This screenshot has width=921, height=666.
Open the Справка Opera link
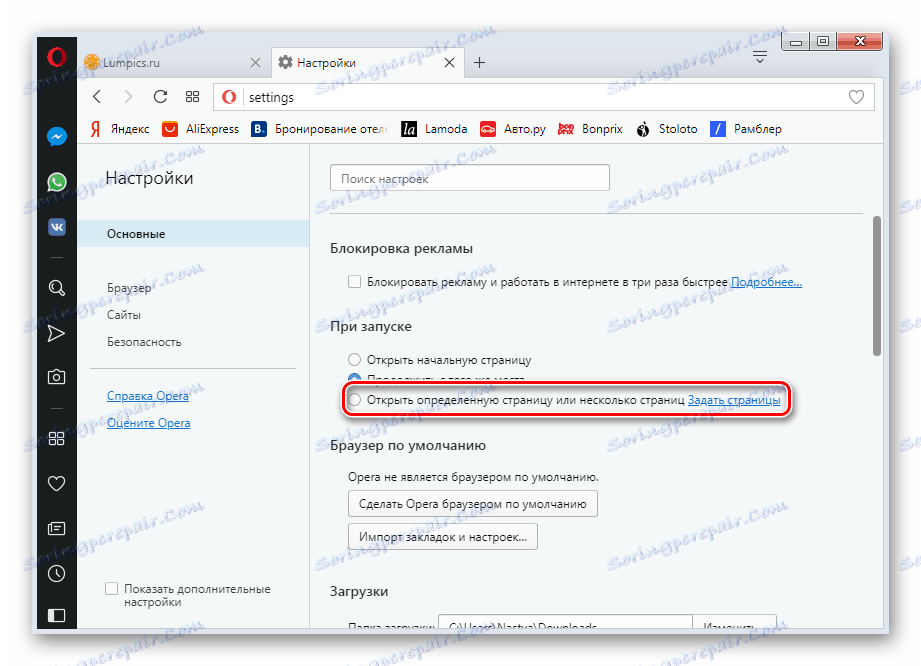click(148, 396)
